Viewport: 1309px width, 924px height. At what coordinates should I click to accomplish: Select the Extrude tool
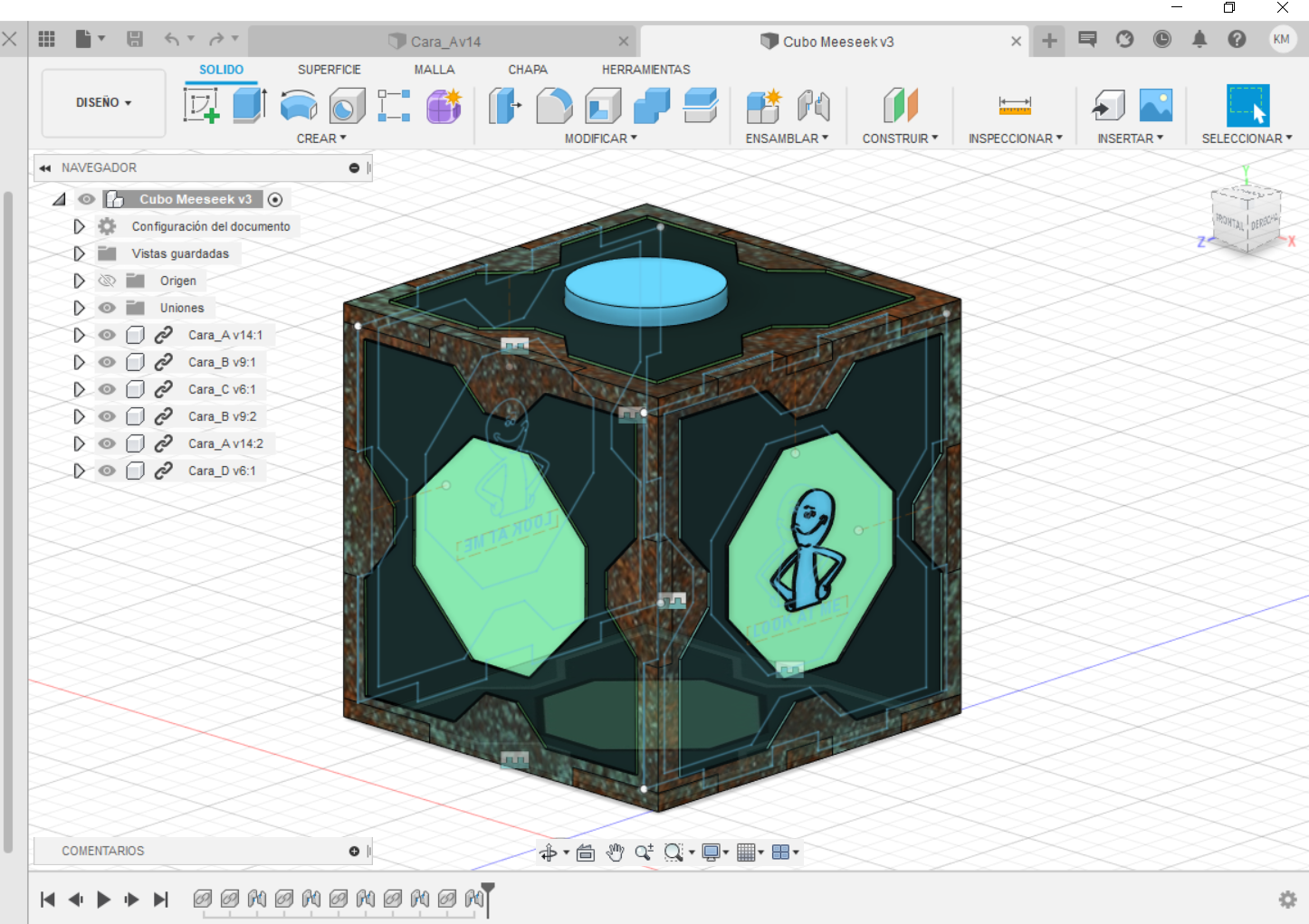[x=249, y=105]
